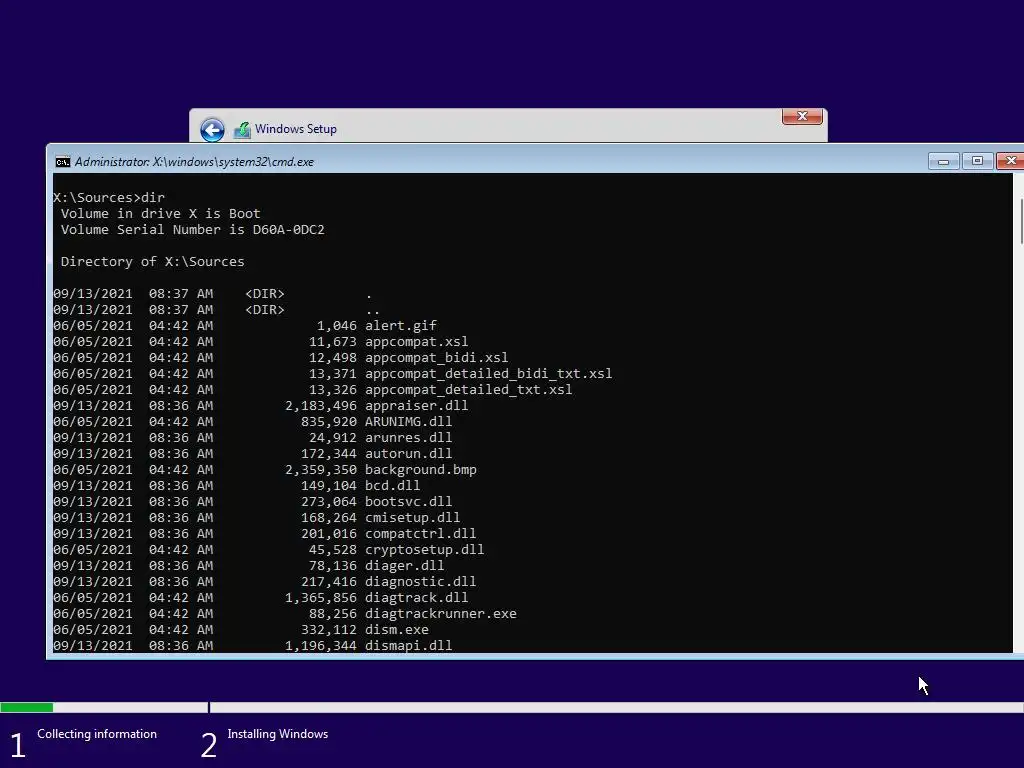Viewport: 1024px width, 768px height.
Task: Click the arunres.dll file name
Action: [409, 438]
